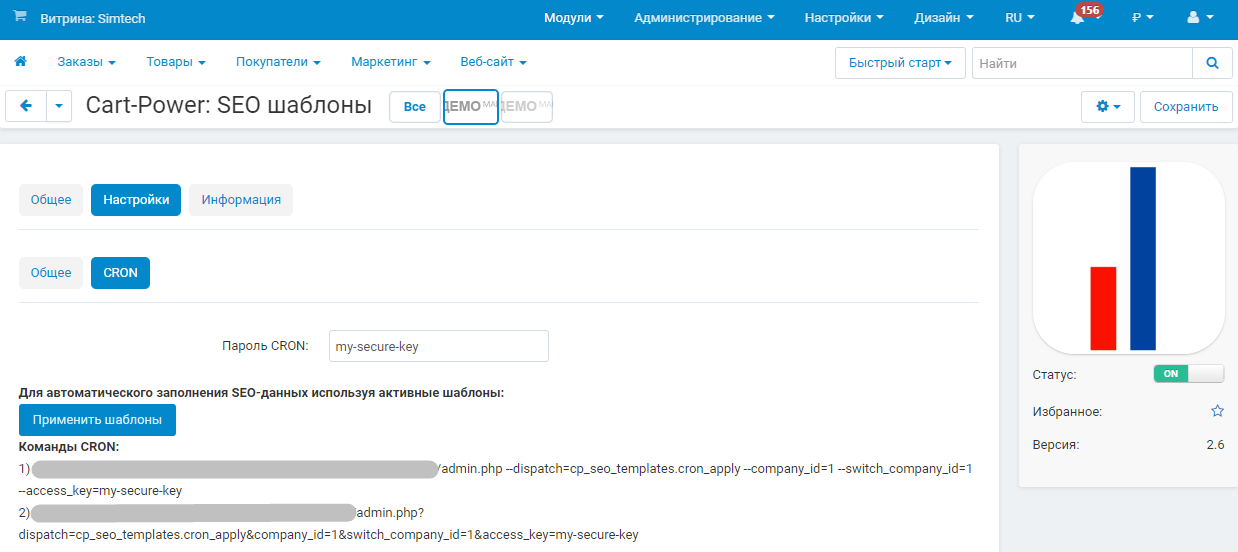
Task: Open notifications bell with 156 badge
Action: coord(1078,18)
